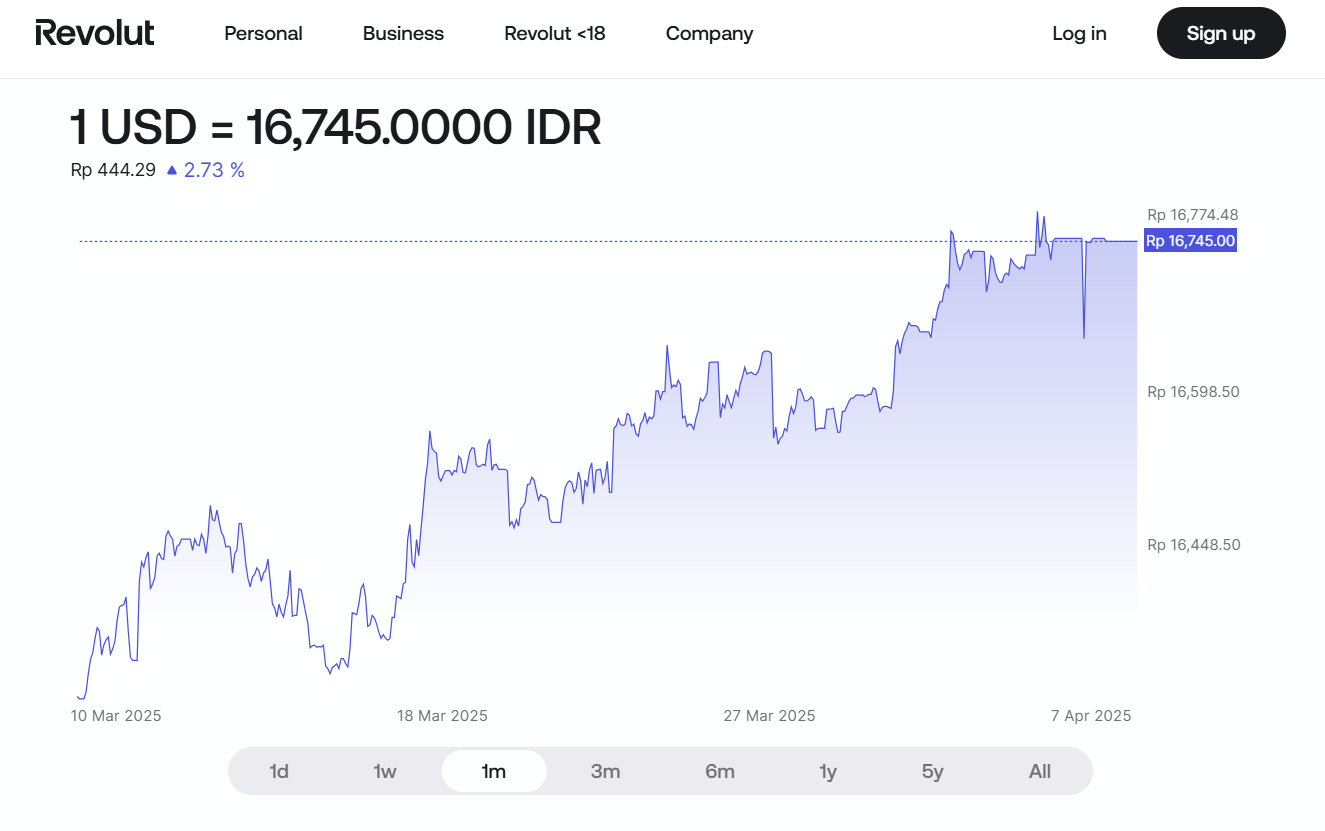
Task: Click the Revolut logo
Action: click(x=95, y=33)
